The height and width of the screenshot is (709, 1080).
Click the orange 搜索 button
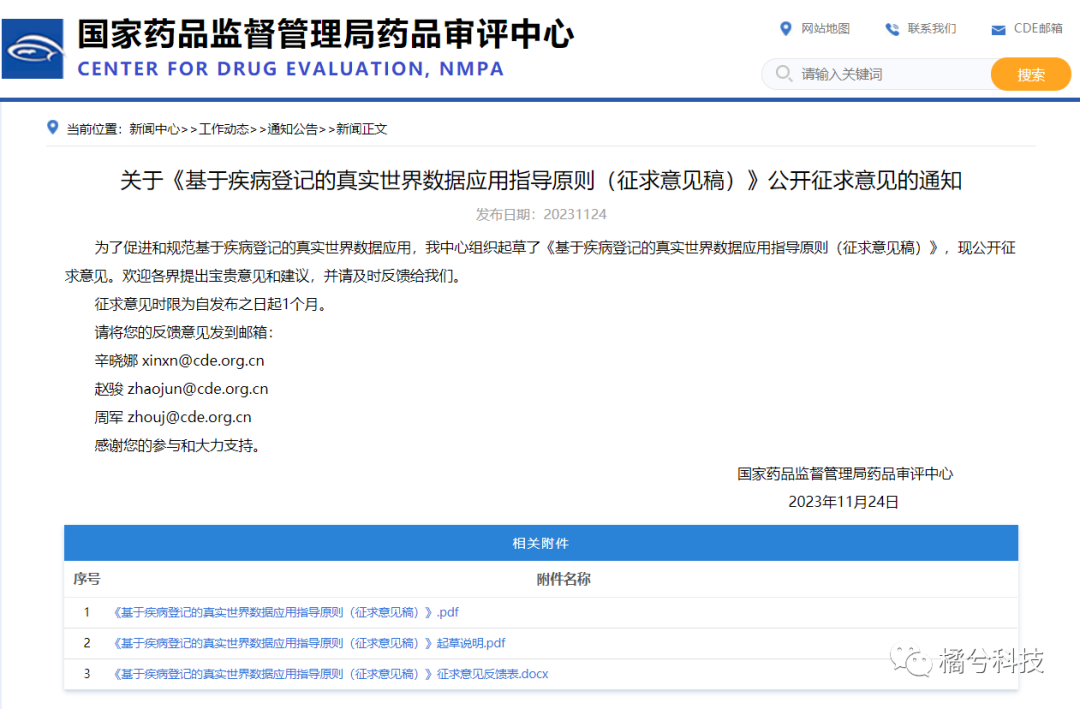tap(1030, 74)
